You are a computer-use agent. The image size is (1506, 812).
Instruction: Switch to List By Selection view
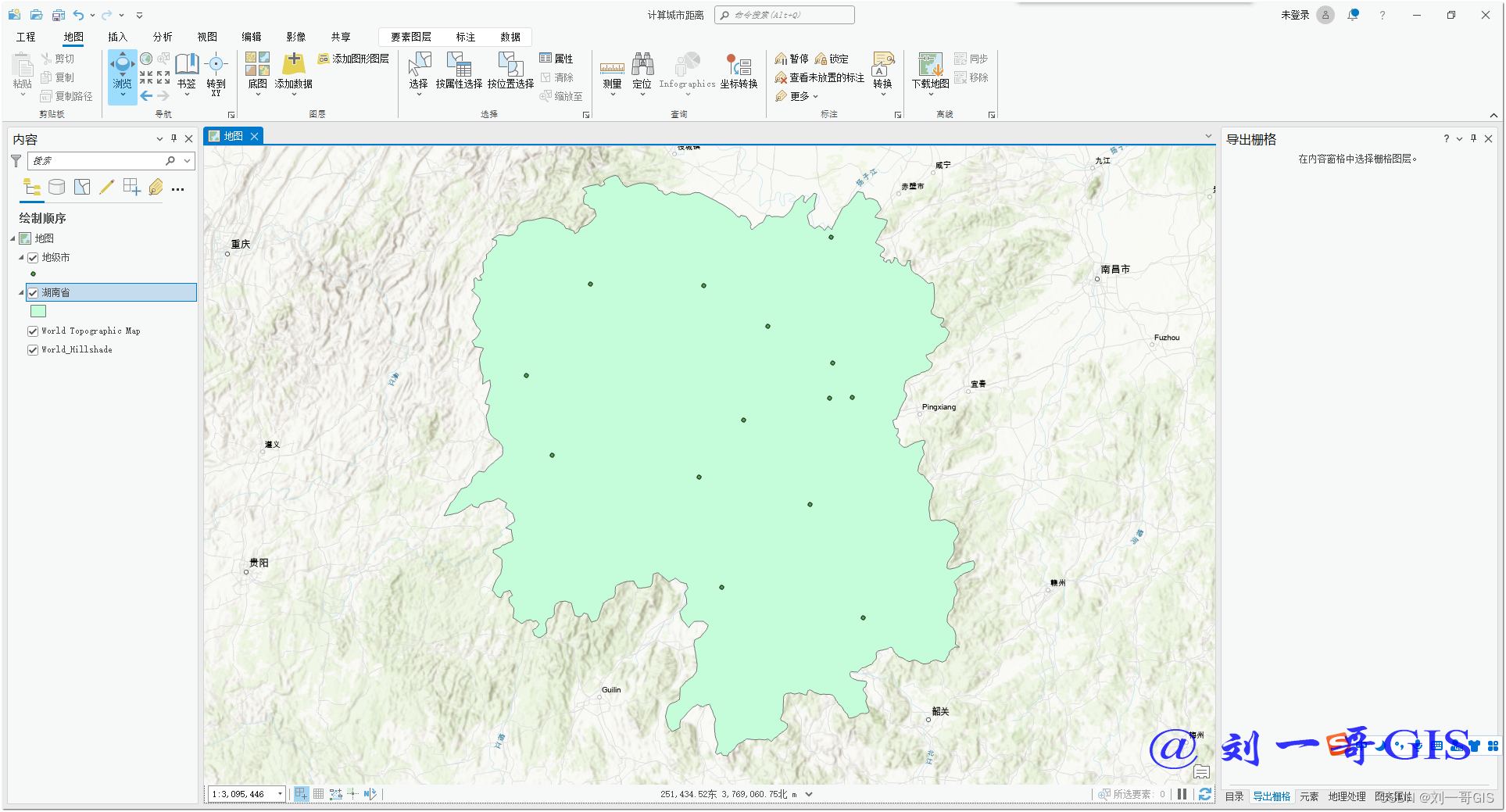(82, 187)
